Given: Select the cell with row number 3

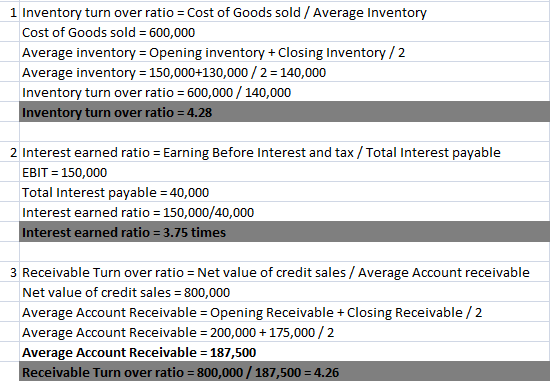Looking at the screenshot, I should coord(9,272).
